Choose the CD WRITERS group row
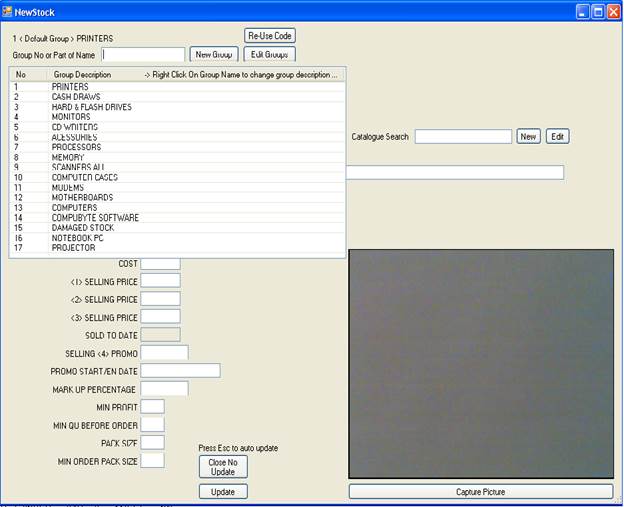 tap(177, 127)
